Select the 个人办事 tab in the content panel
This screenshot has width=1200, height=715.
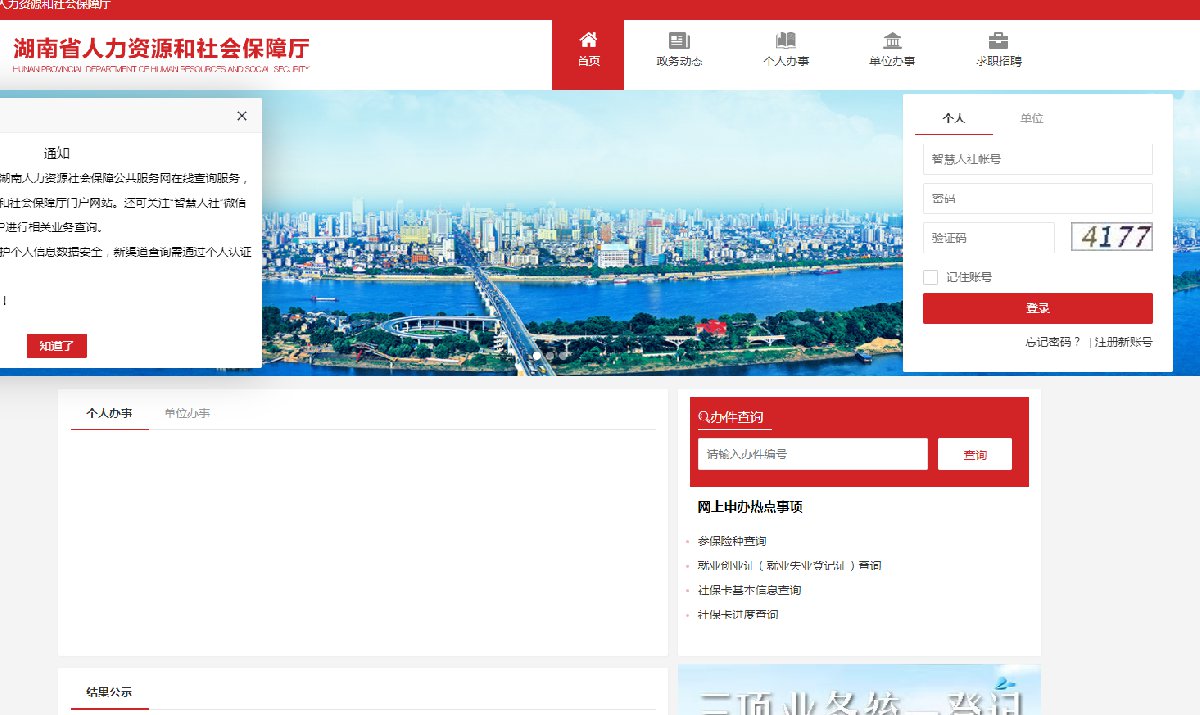pos(109,413)
